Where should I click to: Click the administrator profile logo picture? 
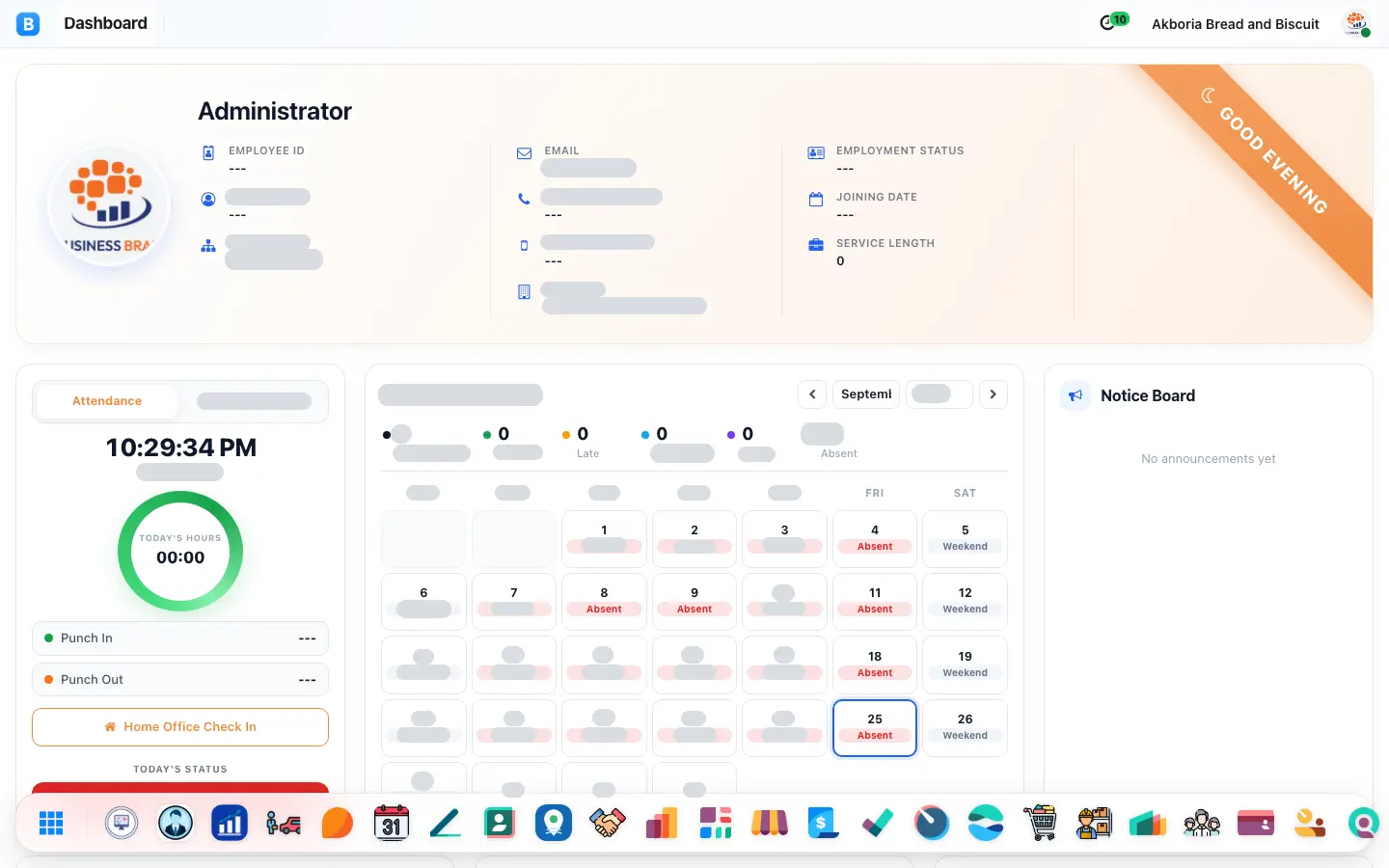(109, 205)
